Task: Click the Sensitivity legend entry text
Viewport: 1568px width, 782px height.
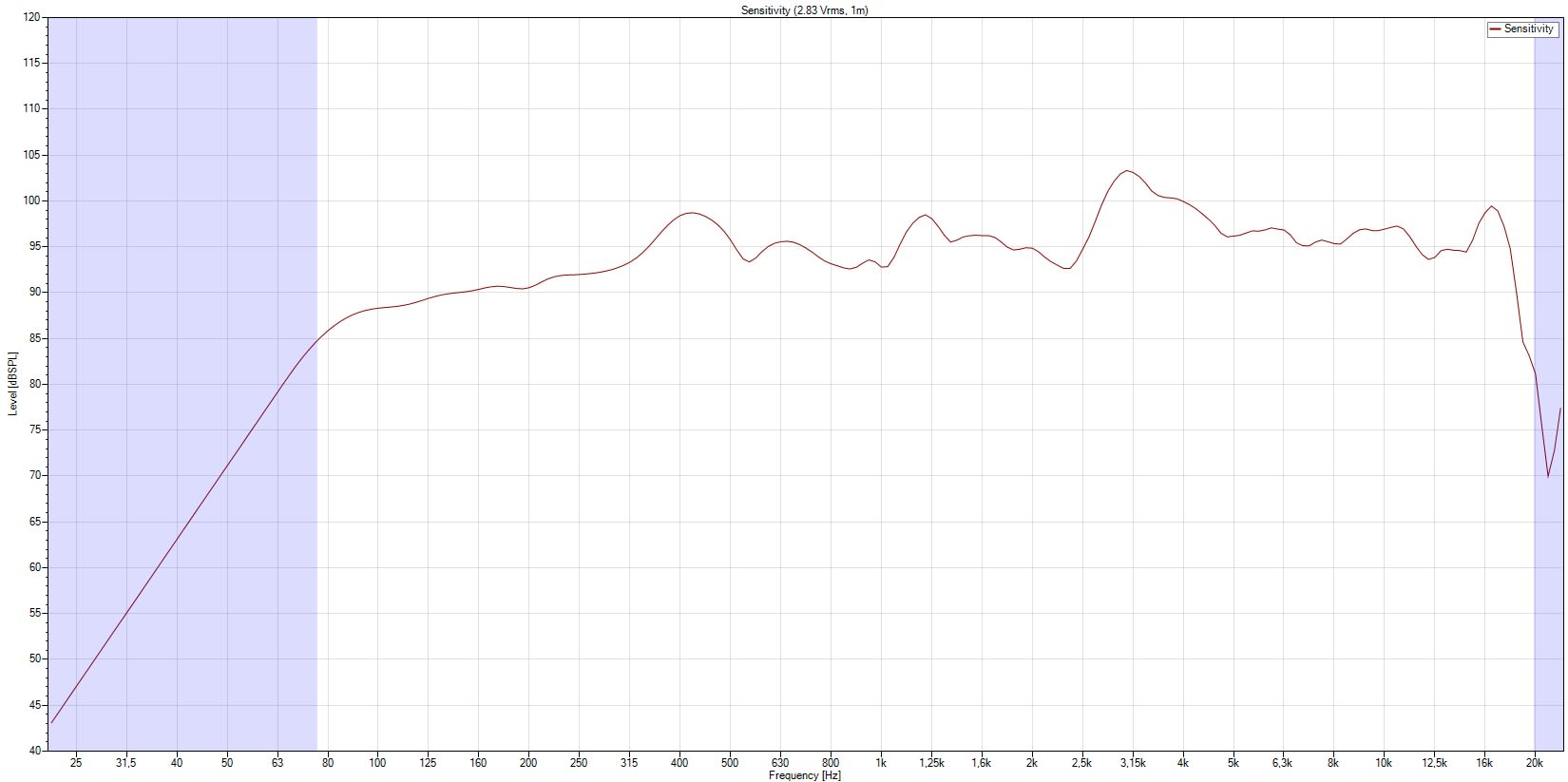Action: [1528, 29]
